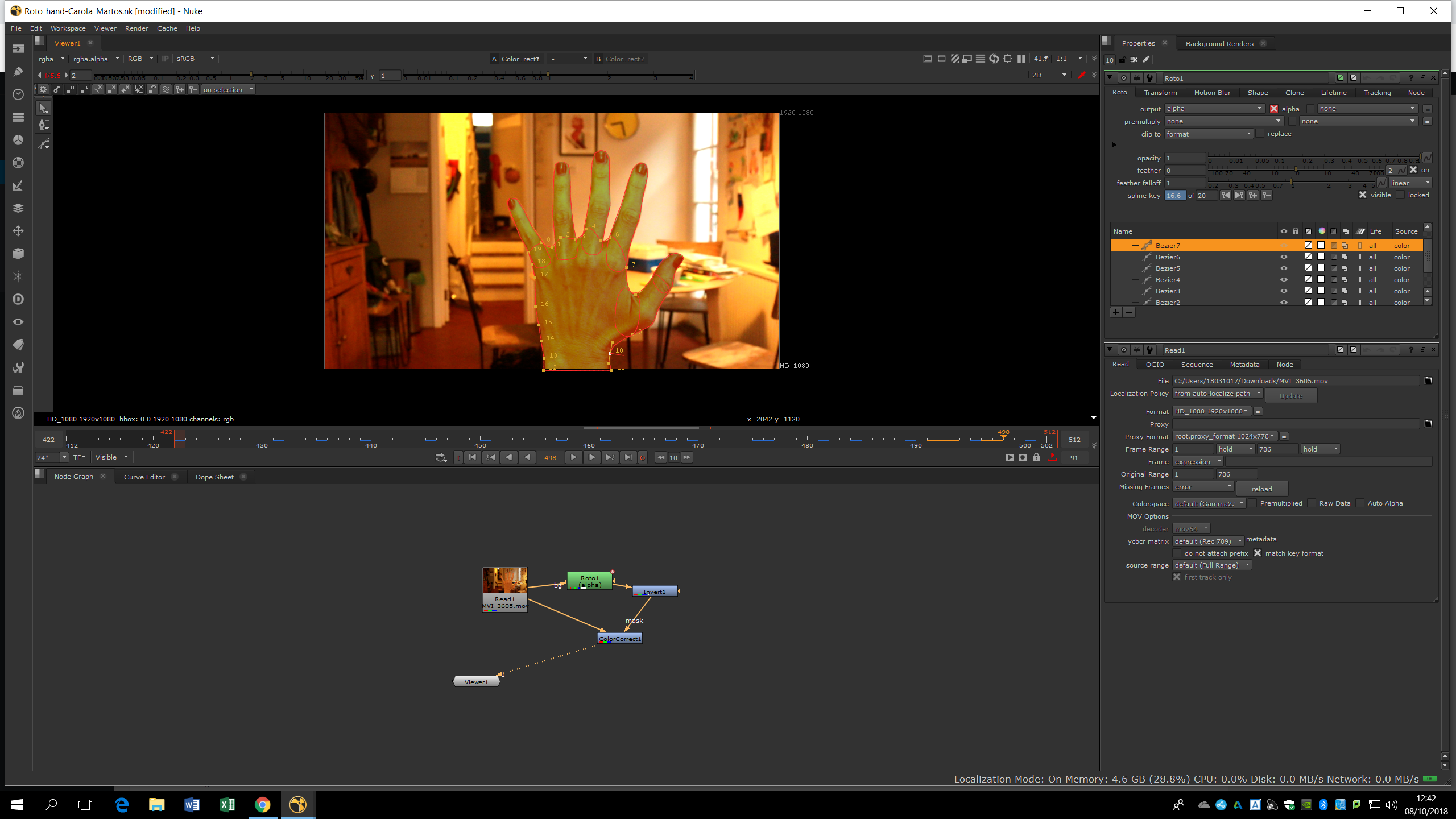Open the Roto output alpha dropdown
This screenshot has width=1456, height=819.
(x=1214, y=109)
